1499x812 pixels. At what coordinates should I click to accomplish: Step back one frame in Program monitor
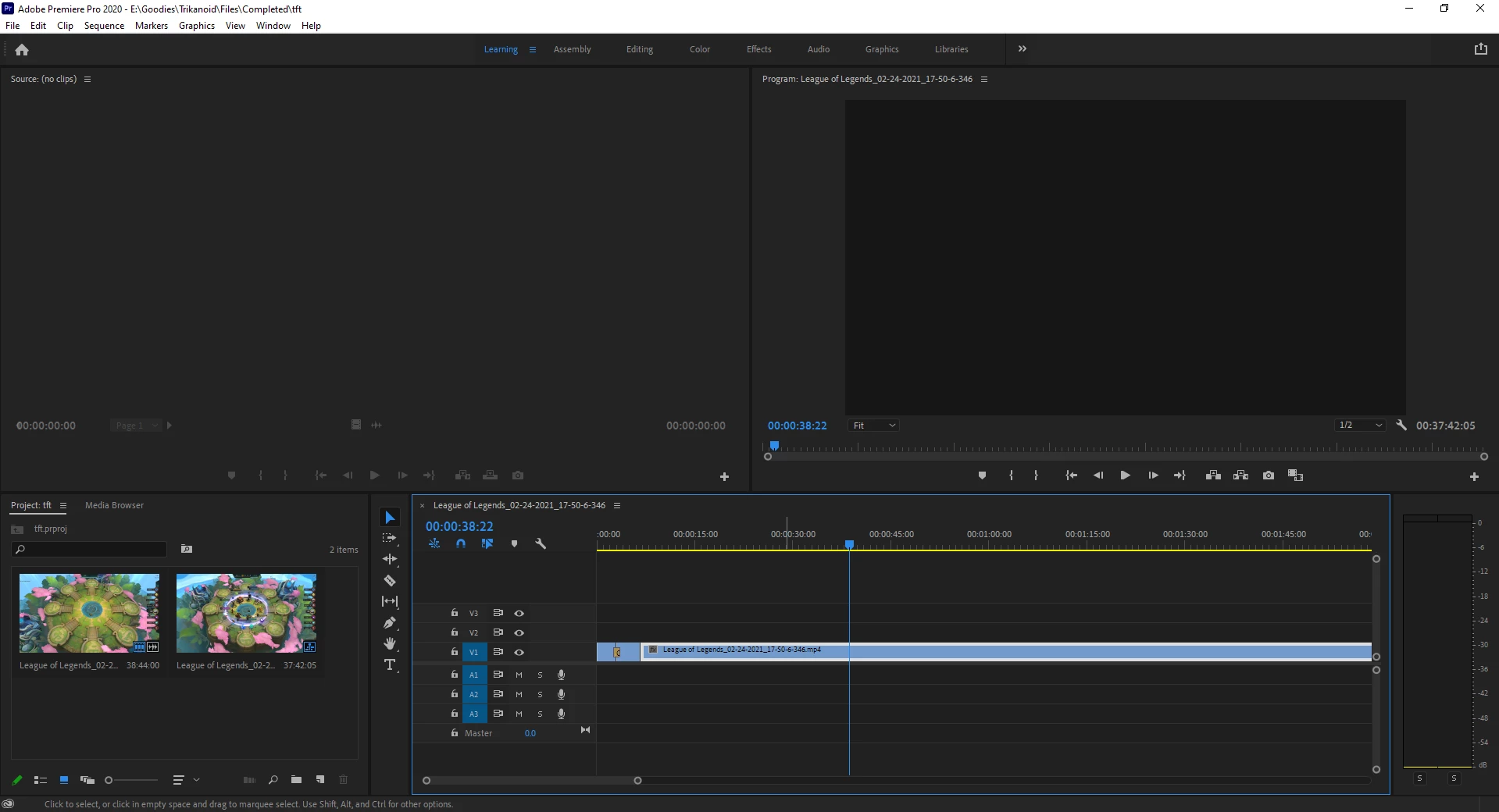[x=1098, y=475]
